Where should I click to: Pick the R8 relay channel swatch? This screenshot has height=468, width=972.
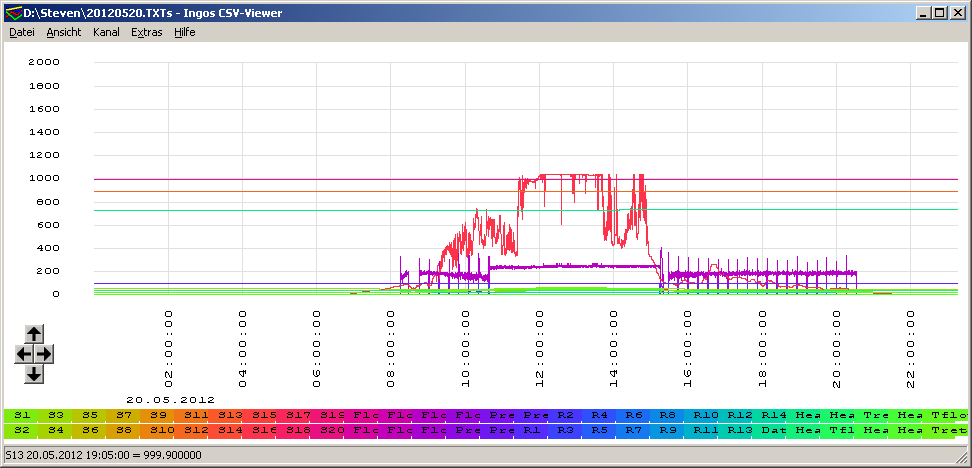point(668,415)
